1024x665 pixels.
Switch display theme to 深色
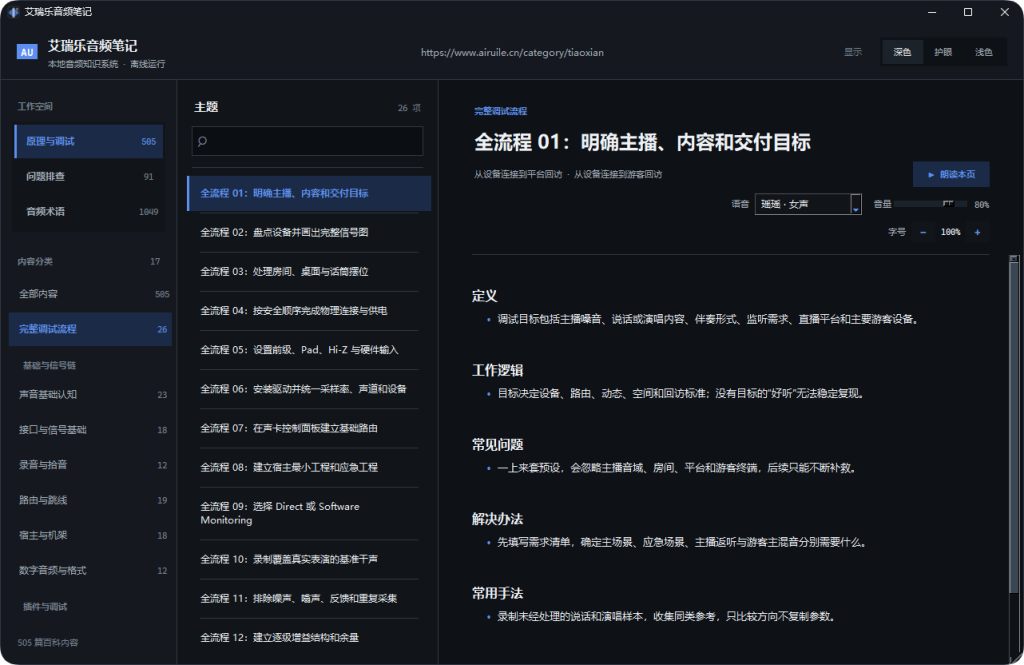[x=903, y=52]
